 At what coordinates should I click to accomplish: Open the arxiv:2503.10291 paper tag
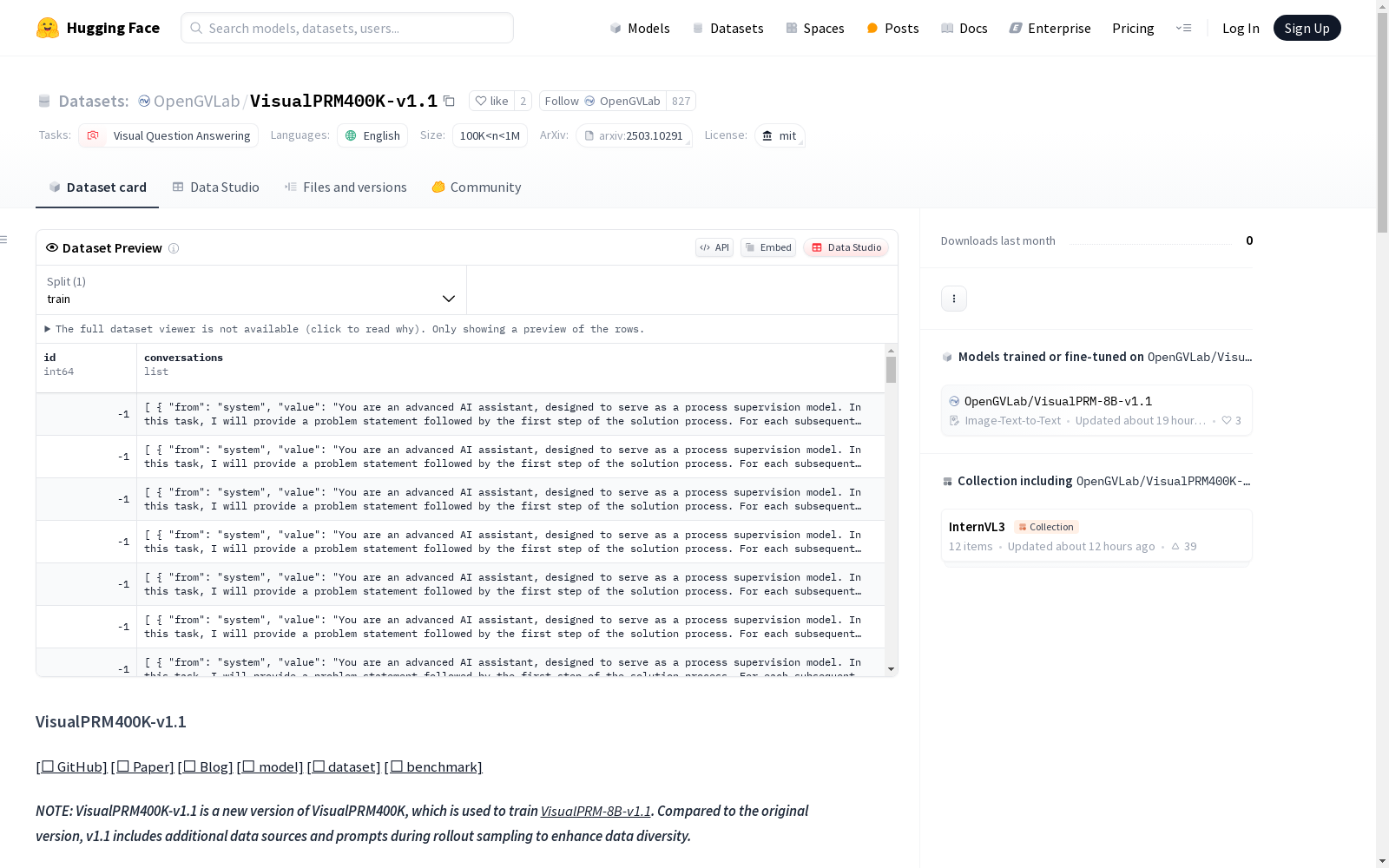(634, 135)
